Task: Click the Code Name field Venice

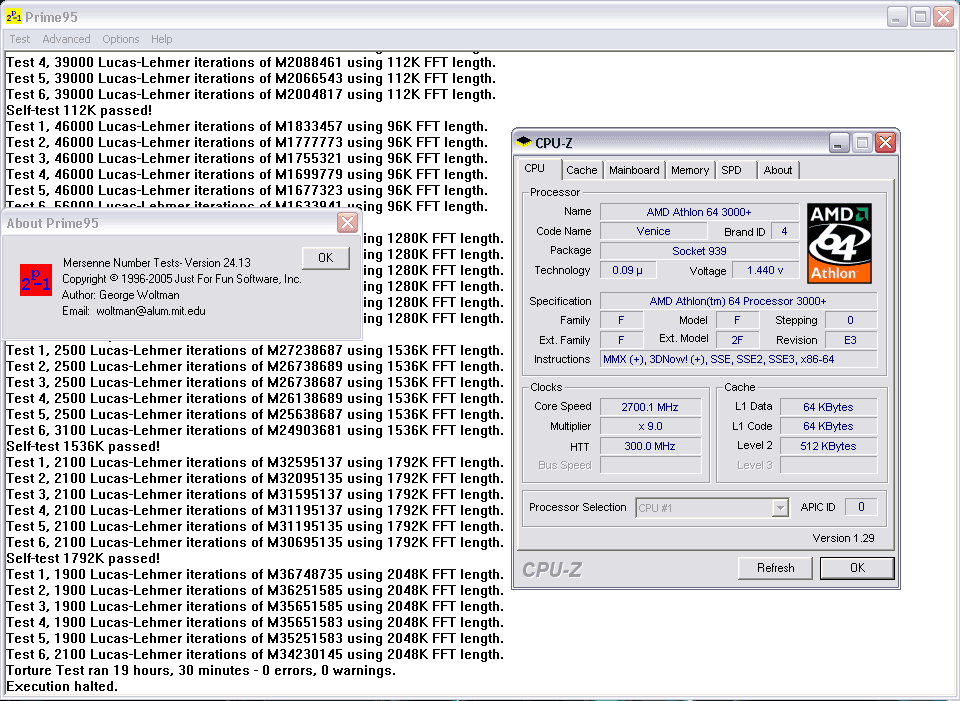Action: tap(653, 231)
